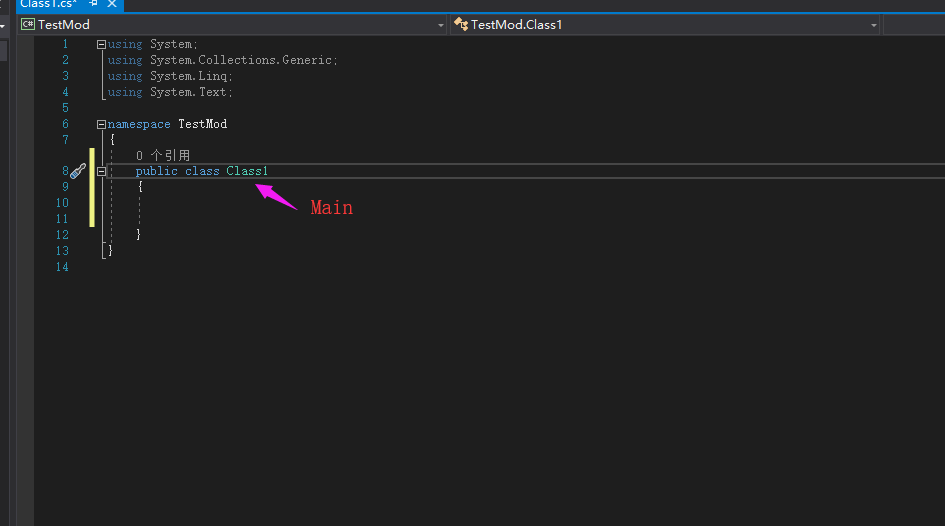Click the screwdriver quick actions icon
Screen dimensions: 945x526
[x=78, y=172]
